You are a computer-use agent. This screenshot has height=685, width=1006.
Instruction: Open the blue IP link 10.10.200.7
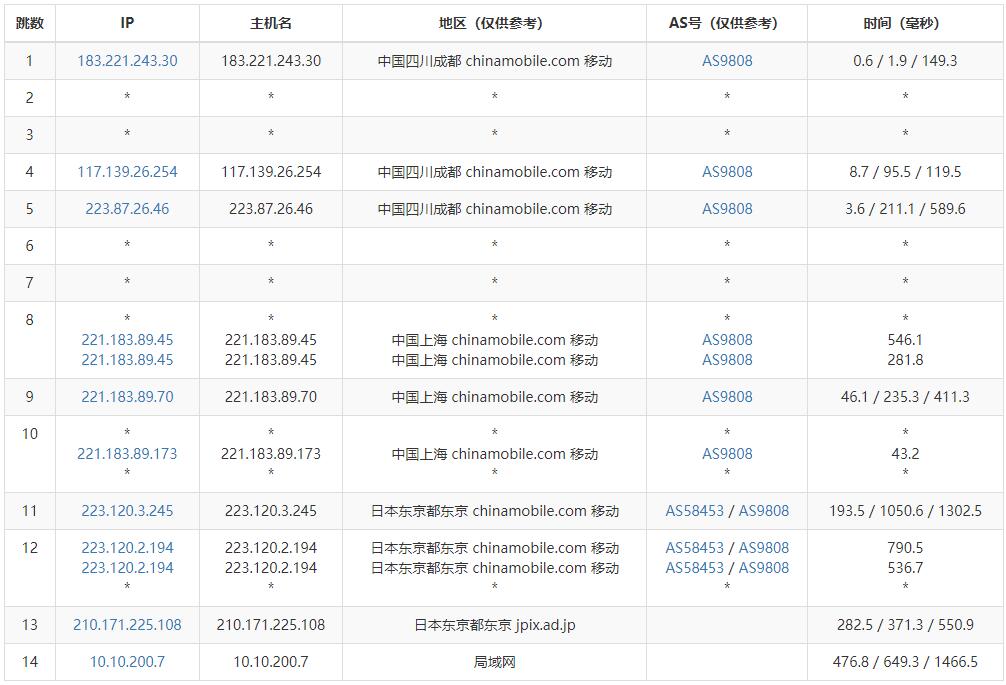[x=127, y=662]
